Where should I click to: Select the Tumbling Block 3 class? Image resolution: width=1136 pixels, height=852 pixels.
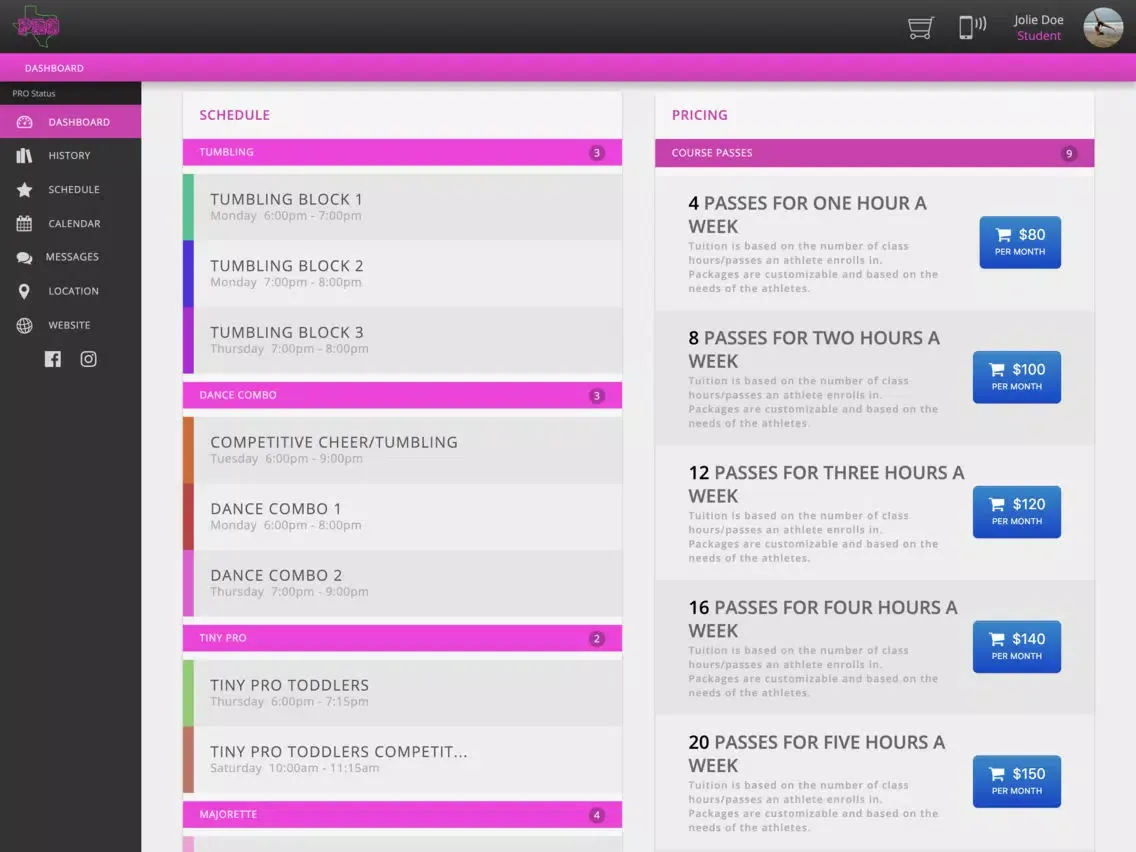[x=402, y=340]
